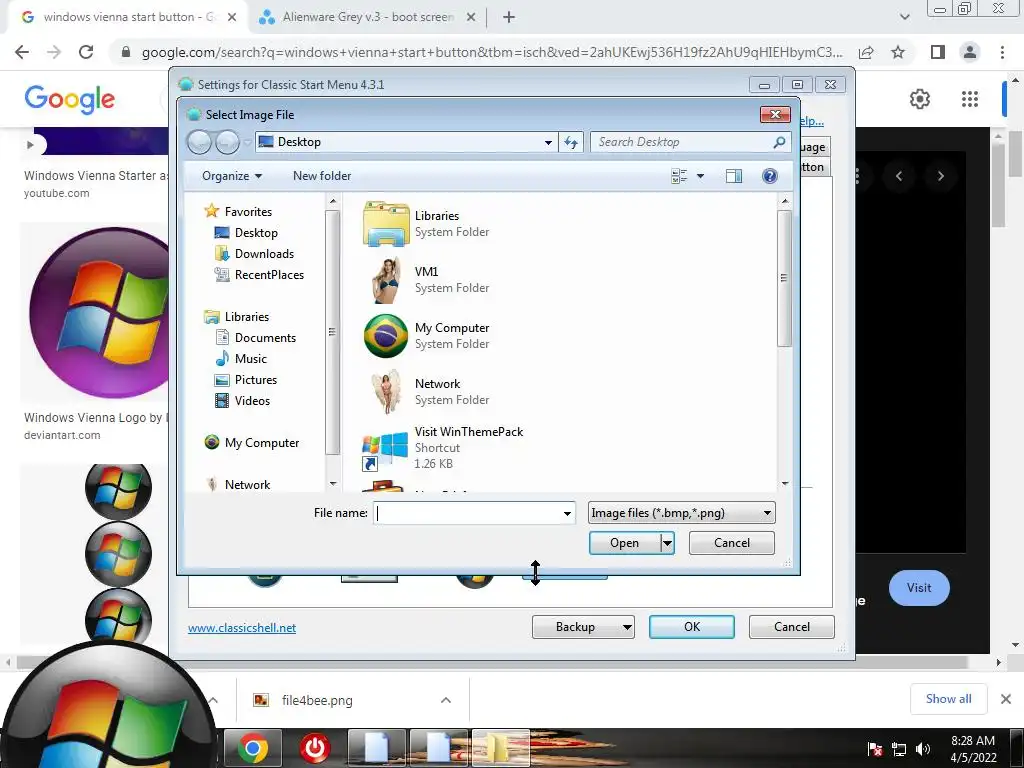Image resolution: width=1024 pixels, height=768 pixels.
Task: Expand the Backup dropdown button
Action: [x=627, y=627]
